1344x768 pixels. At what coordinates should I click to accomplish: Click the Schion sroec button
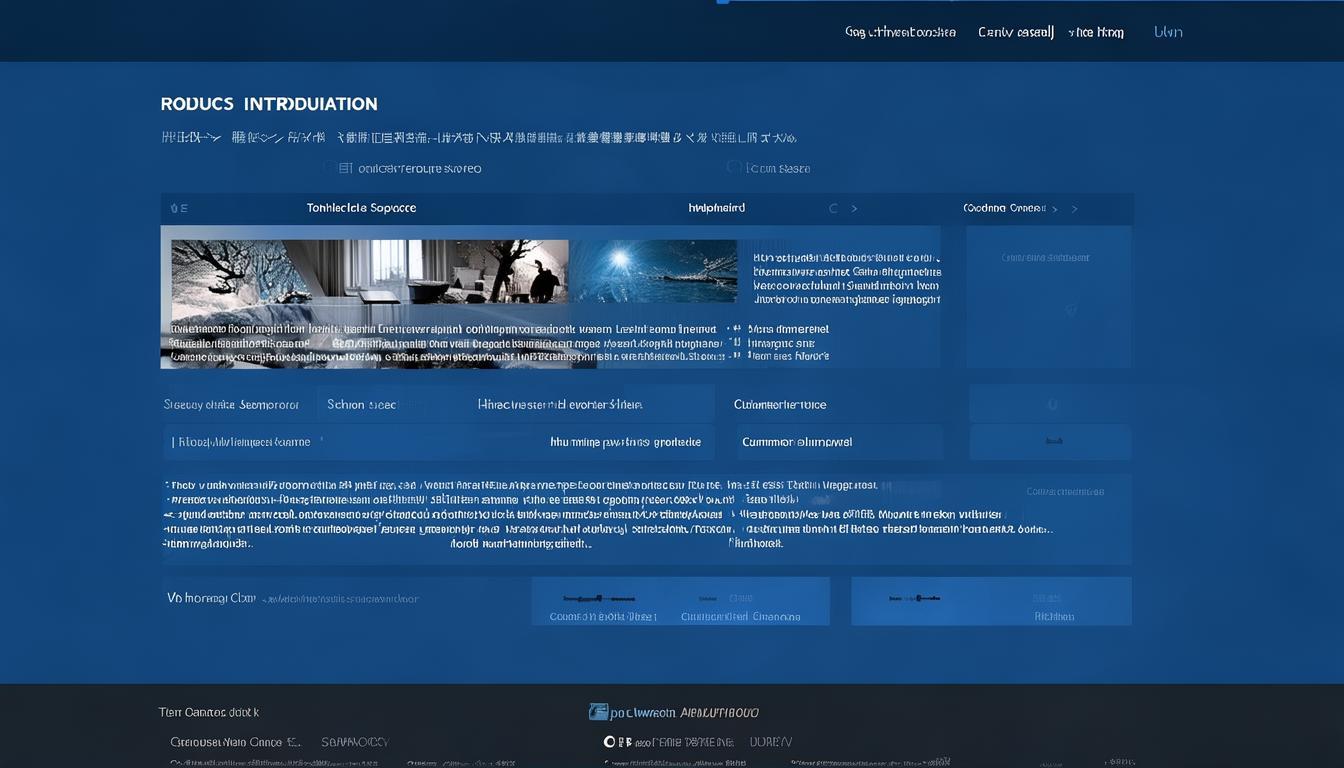coord(361,405)
